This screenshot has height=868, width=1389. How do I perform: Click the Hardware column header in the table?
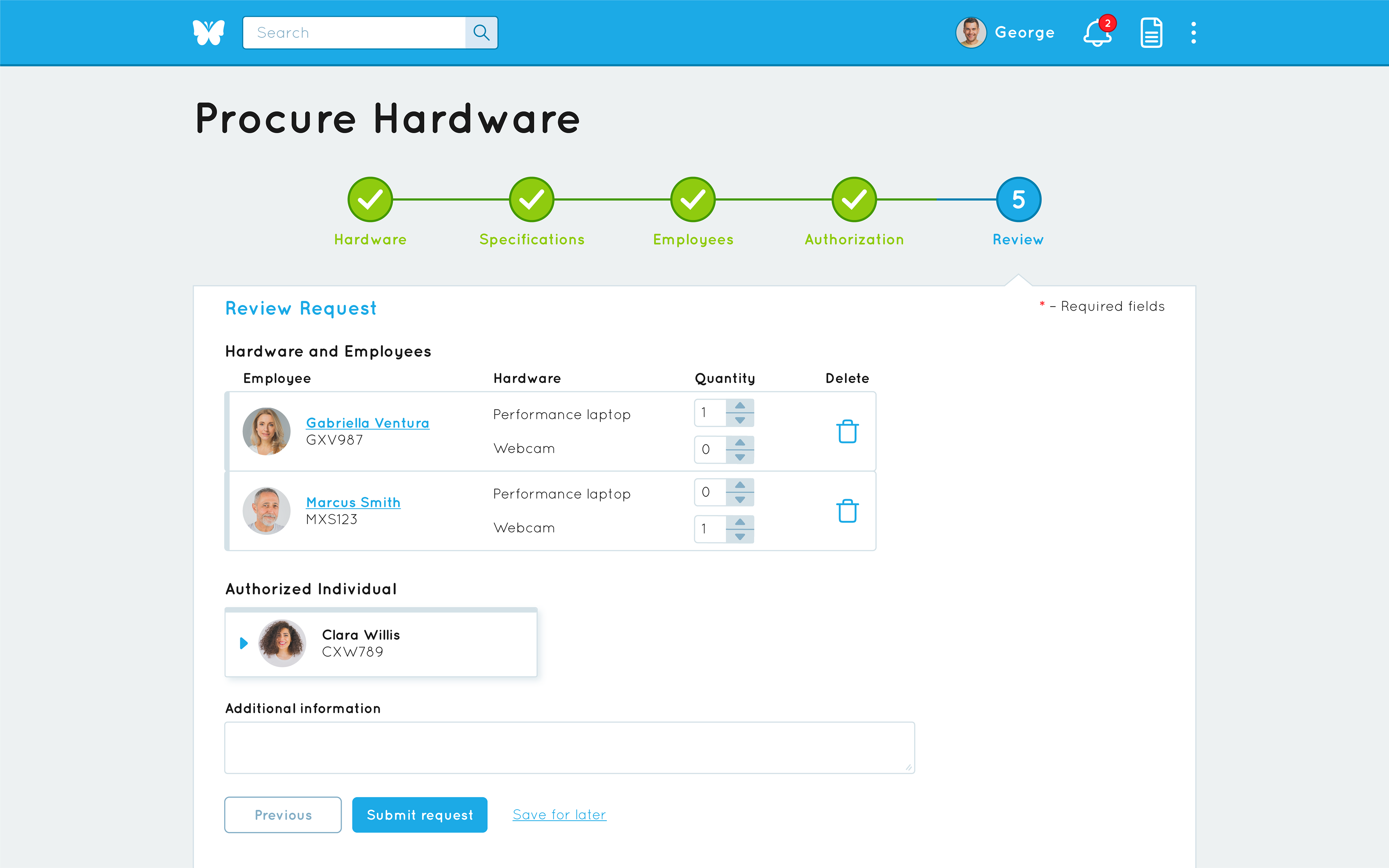(527, 378)
